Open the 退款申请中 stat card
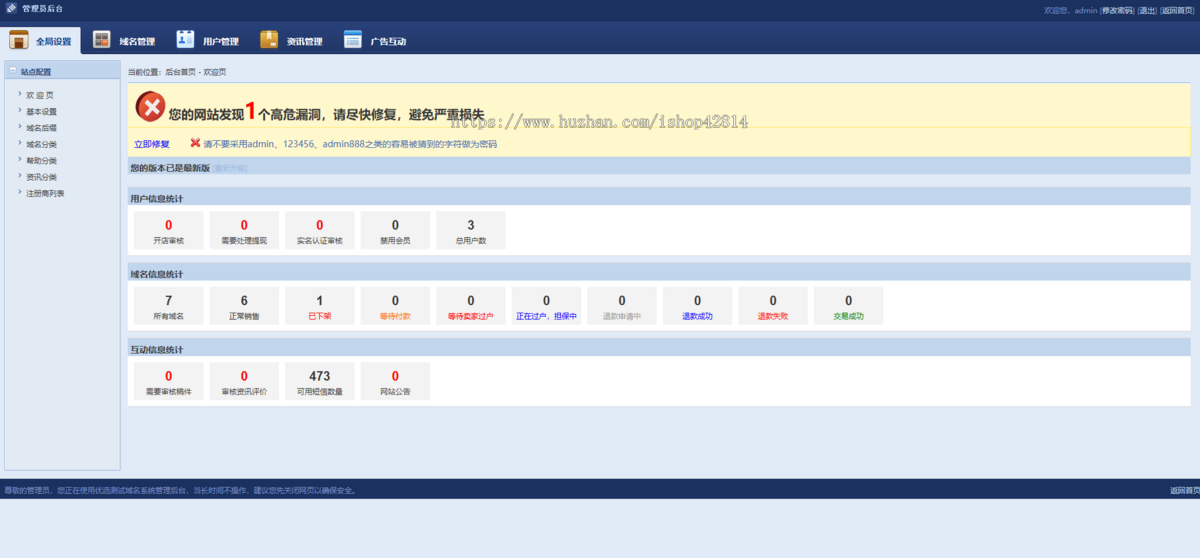The height and width of the screenshot is (558, 1200). (x=622, y=306)
